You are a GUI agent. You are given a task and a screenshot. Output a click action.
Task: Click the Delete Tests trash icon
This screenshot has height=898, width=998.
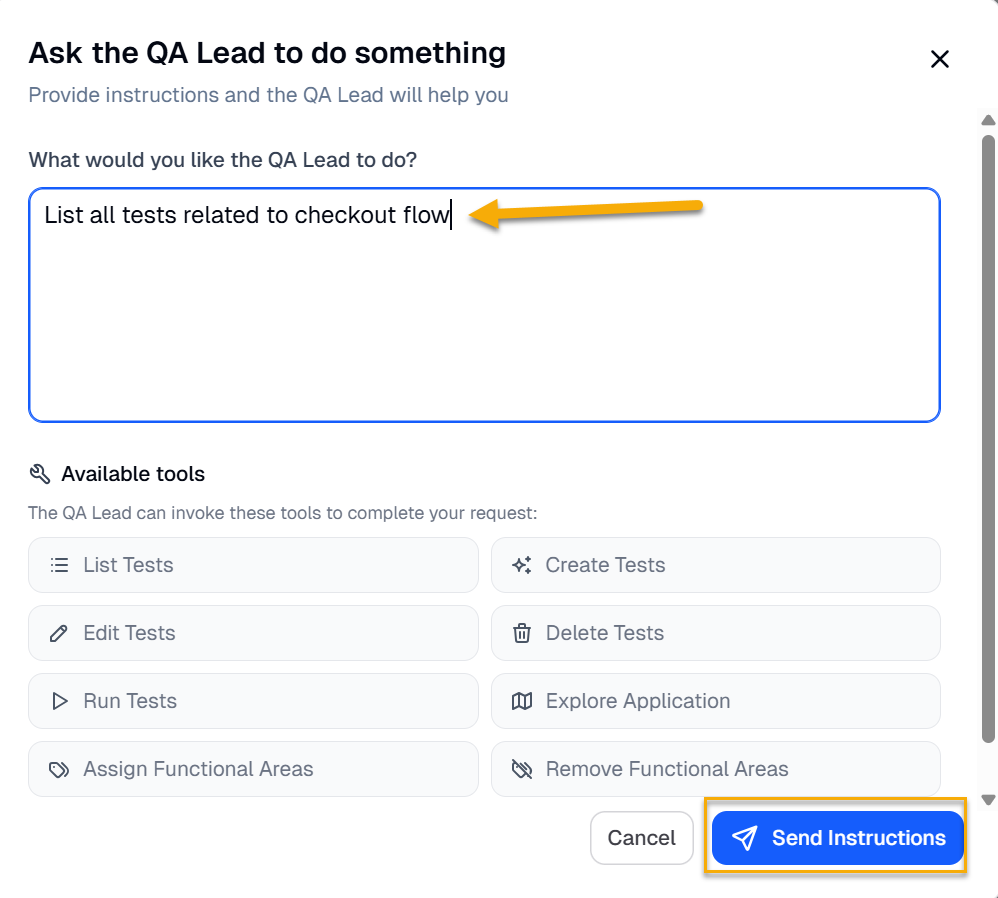pyautogui.click(x=521, y=633)
